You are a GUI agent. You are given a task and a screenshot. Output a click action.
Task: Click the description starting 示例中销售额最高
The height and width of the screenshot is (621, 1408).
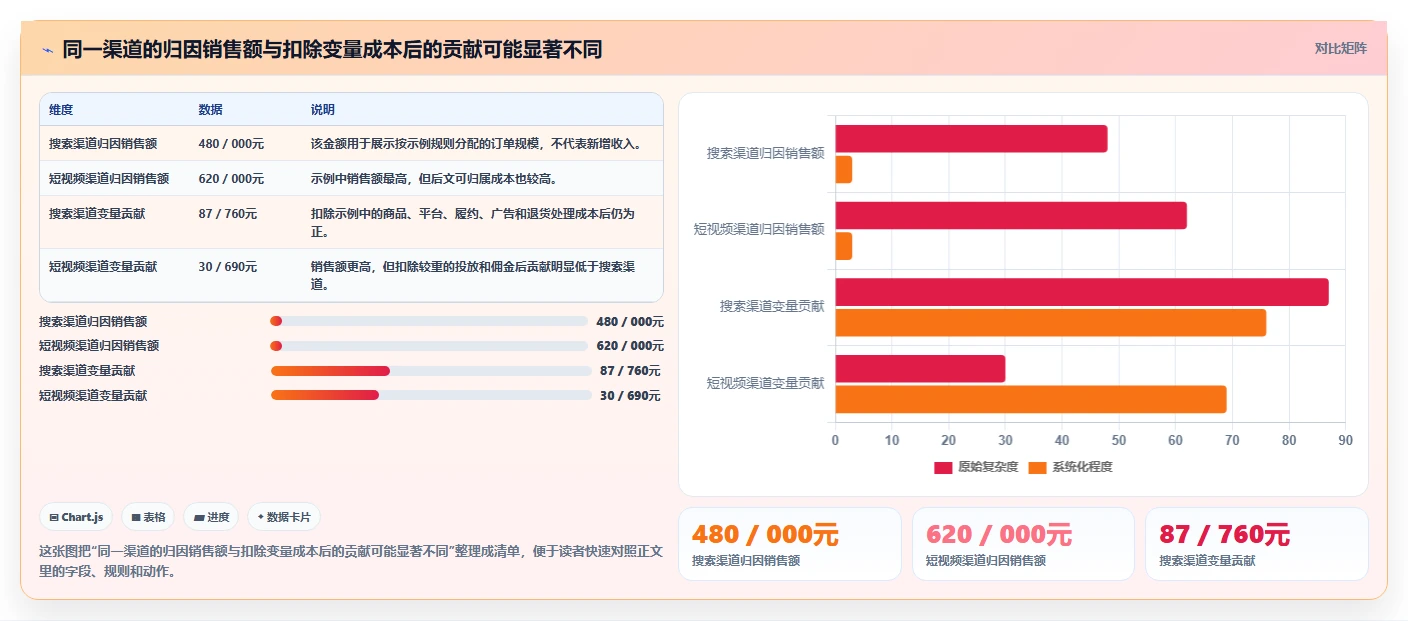click(434, 178)
